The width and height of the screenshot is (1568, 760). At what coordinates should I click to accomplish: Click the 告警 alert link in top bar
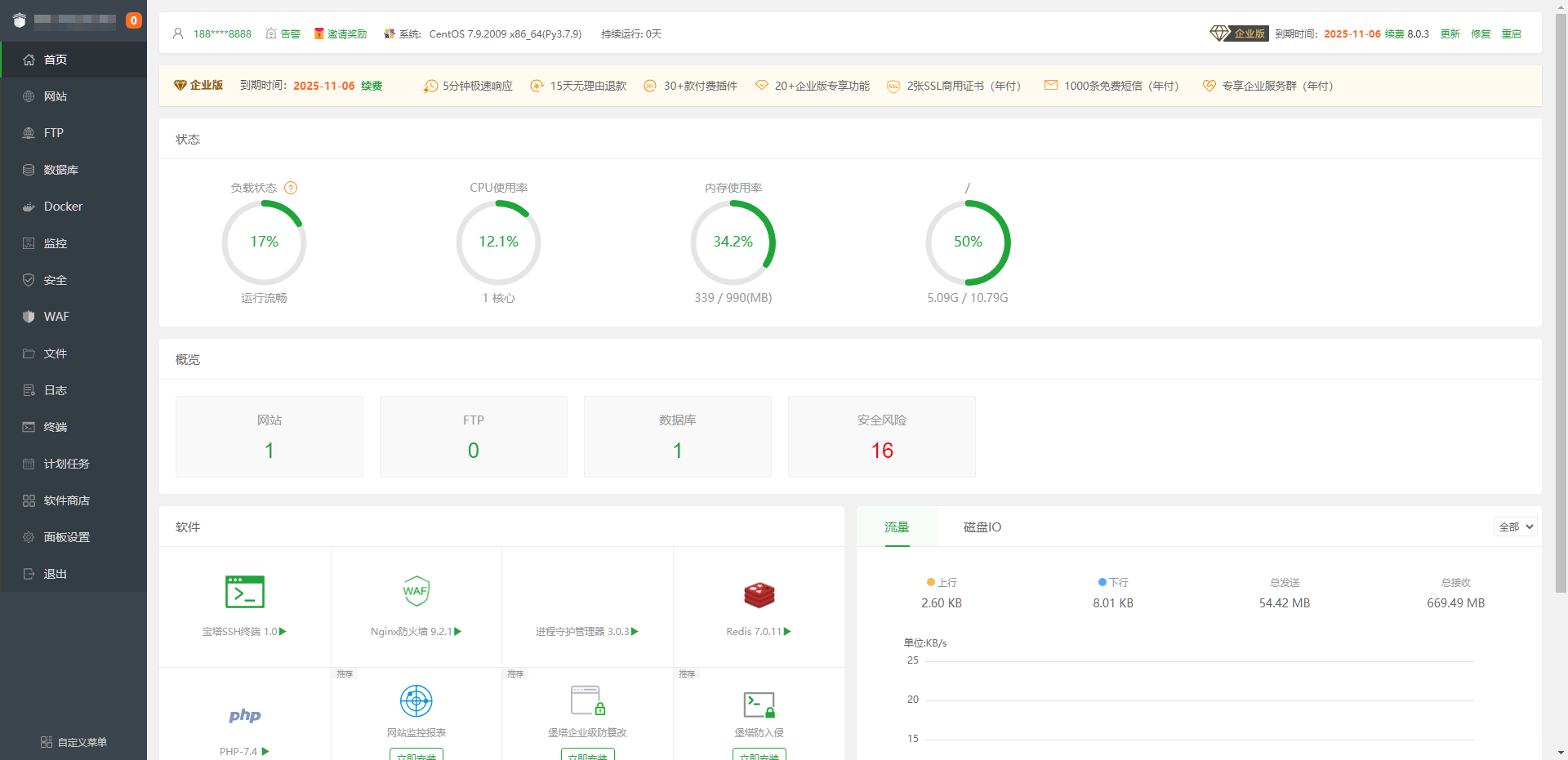[x=283, y=33]
